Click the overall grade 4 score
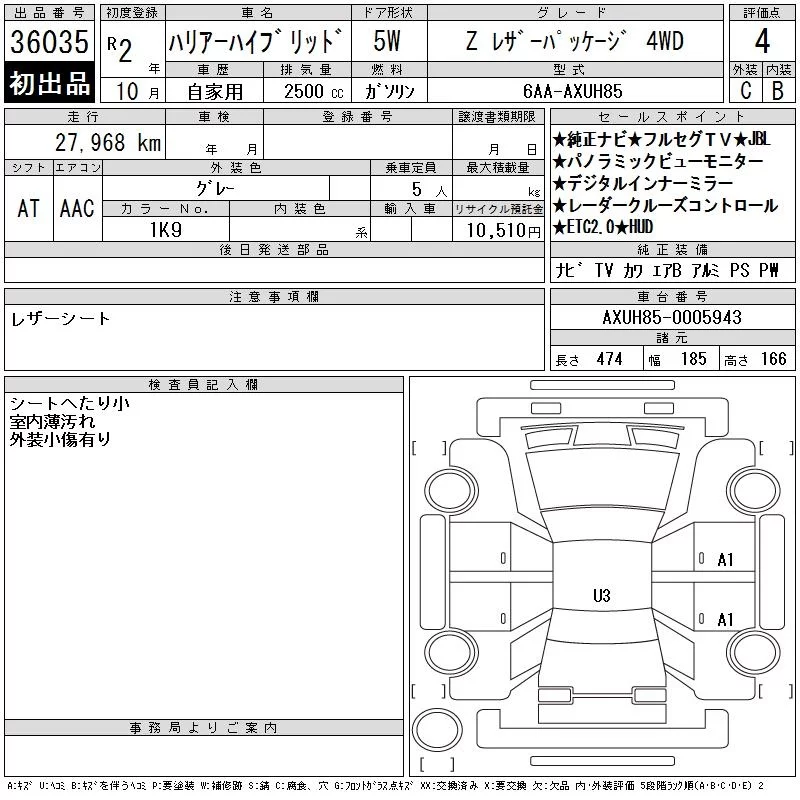The width and height of the screenshot is (800, 800). (x=762, y=41)
